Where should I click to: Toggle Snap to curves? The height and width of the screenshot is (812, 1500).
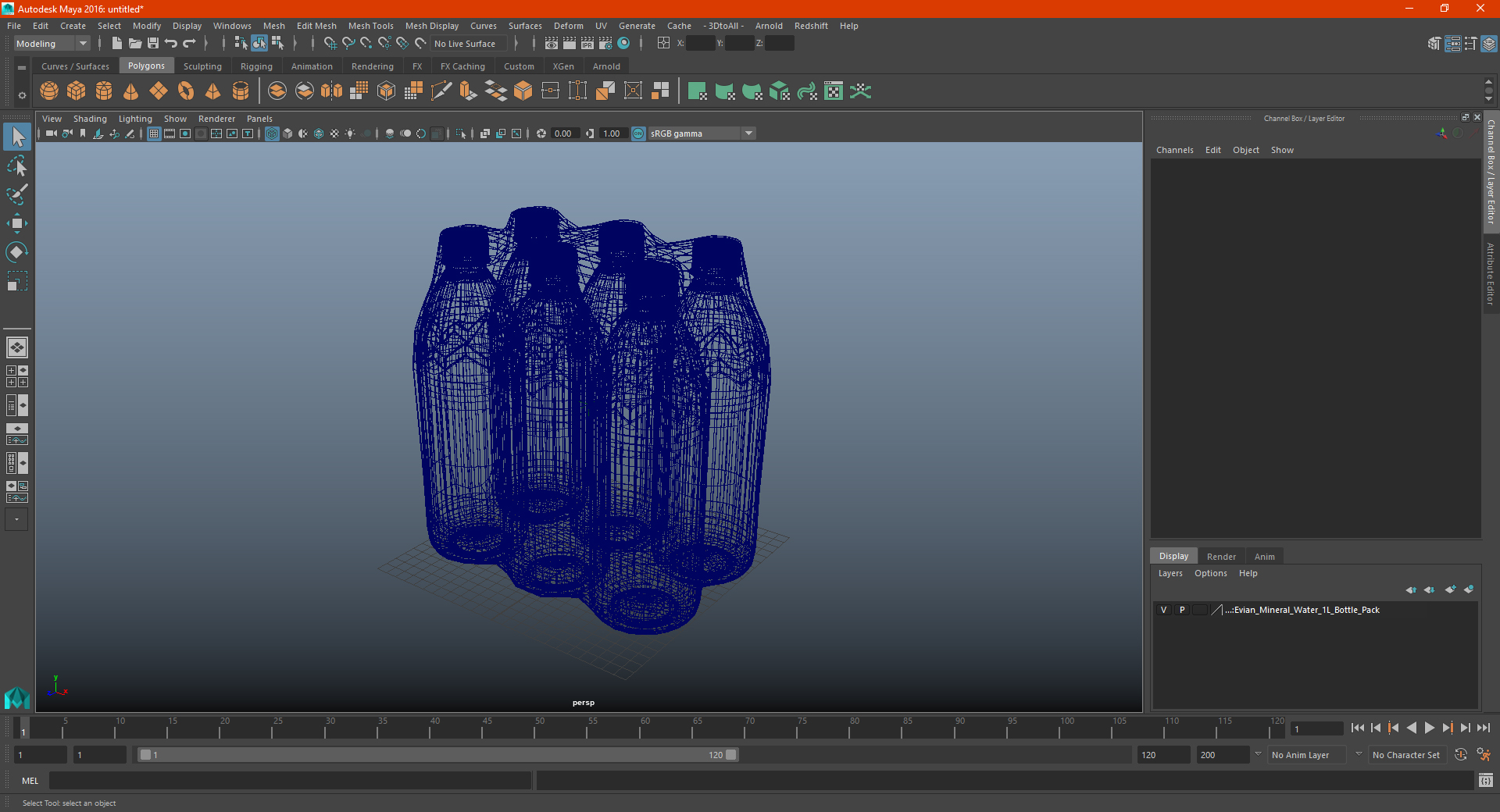[348, 44]
